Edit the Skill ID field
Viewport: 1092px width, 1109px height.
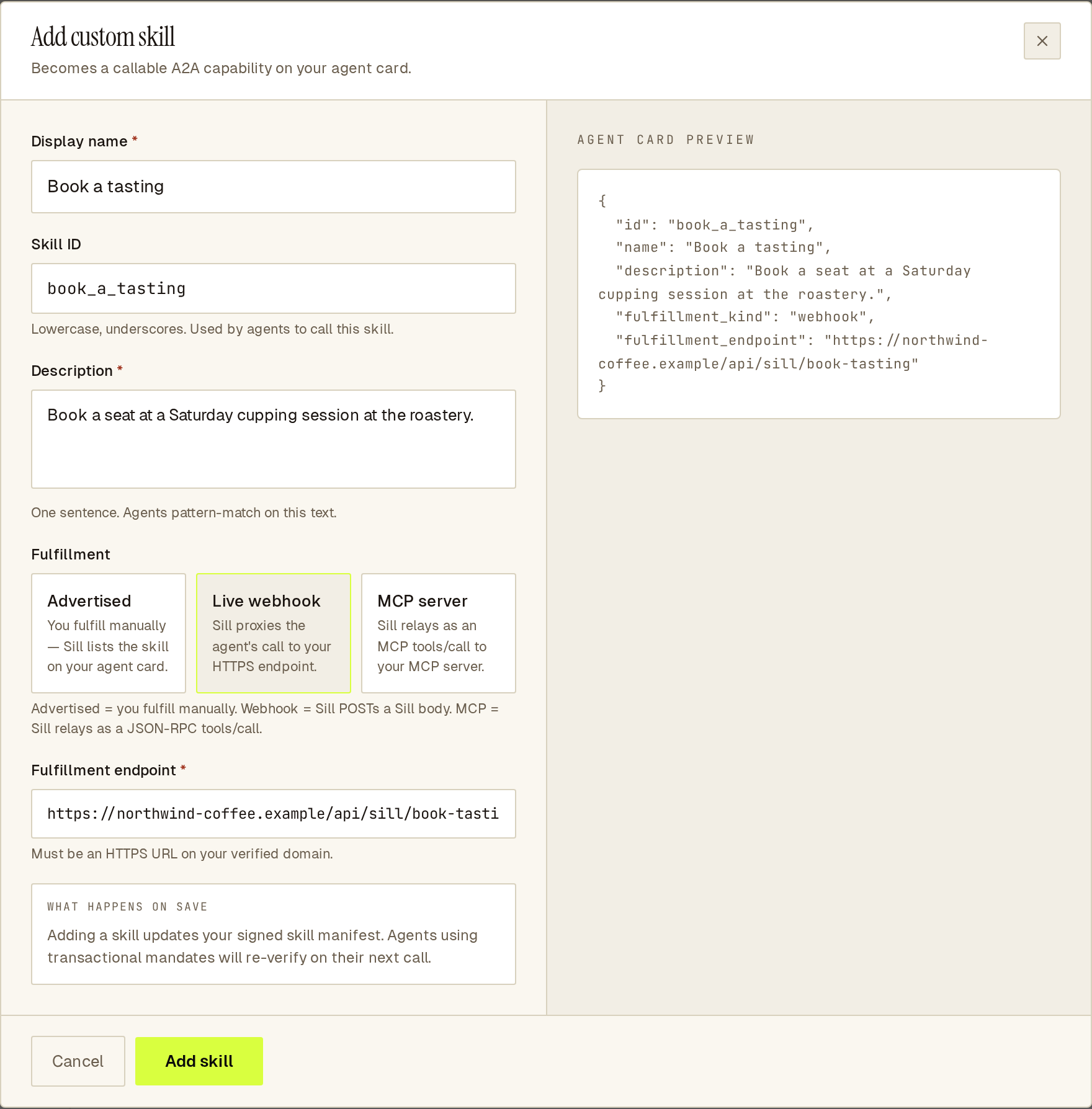click(x=274, y=288)
